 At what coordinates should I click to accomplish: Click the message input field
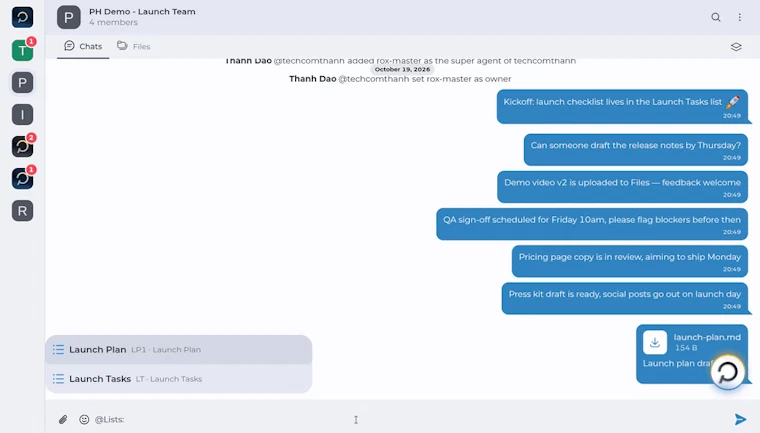[412, 419]
